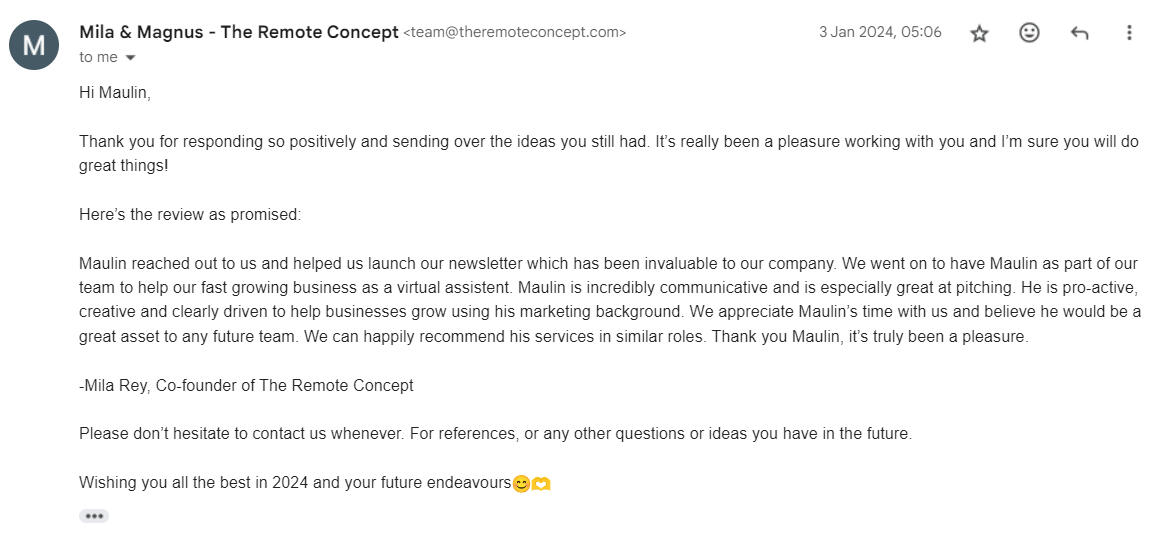Click the "Wishing you all the best in 2024" text
This screenshot has height=533, width=1154.
point(294,483)
